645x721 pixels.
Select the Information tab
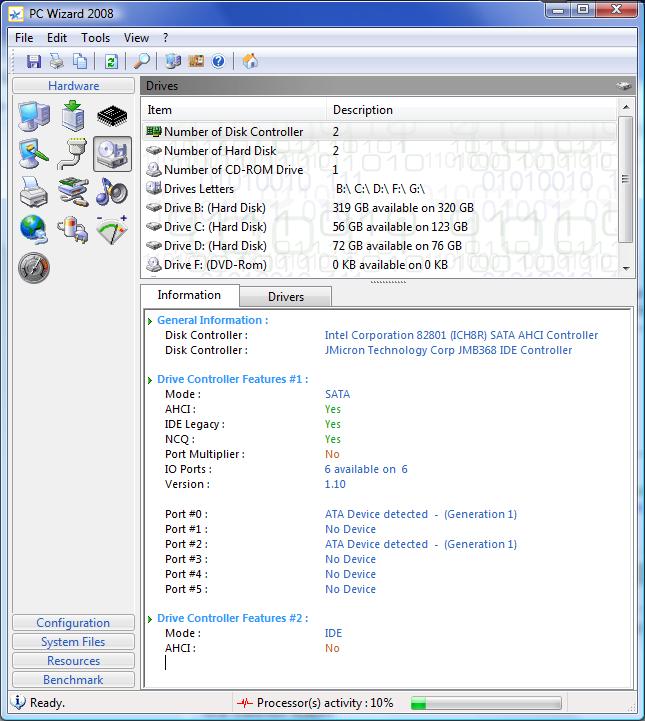(x=189, y=295)
